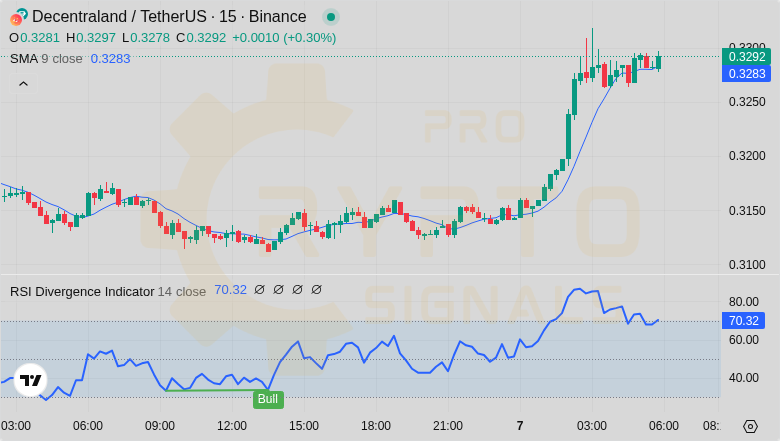The height and width of the screenshot is (441, 780).
Task: Click the Open value 0.3281
Action: click(x=40, y=38)
